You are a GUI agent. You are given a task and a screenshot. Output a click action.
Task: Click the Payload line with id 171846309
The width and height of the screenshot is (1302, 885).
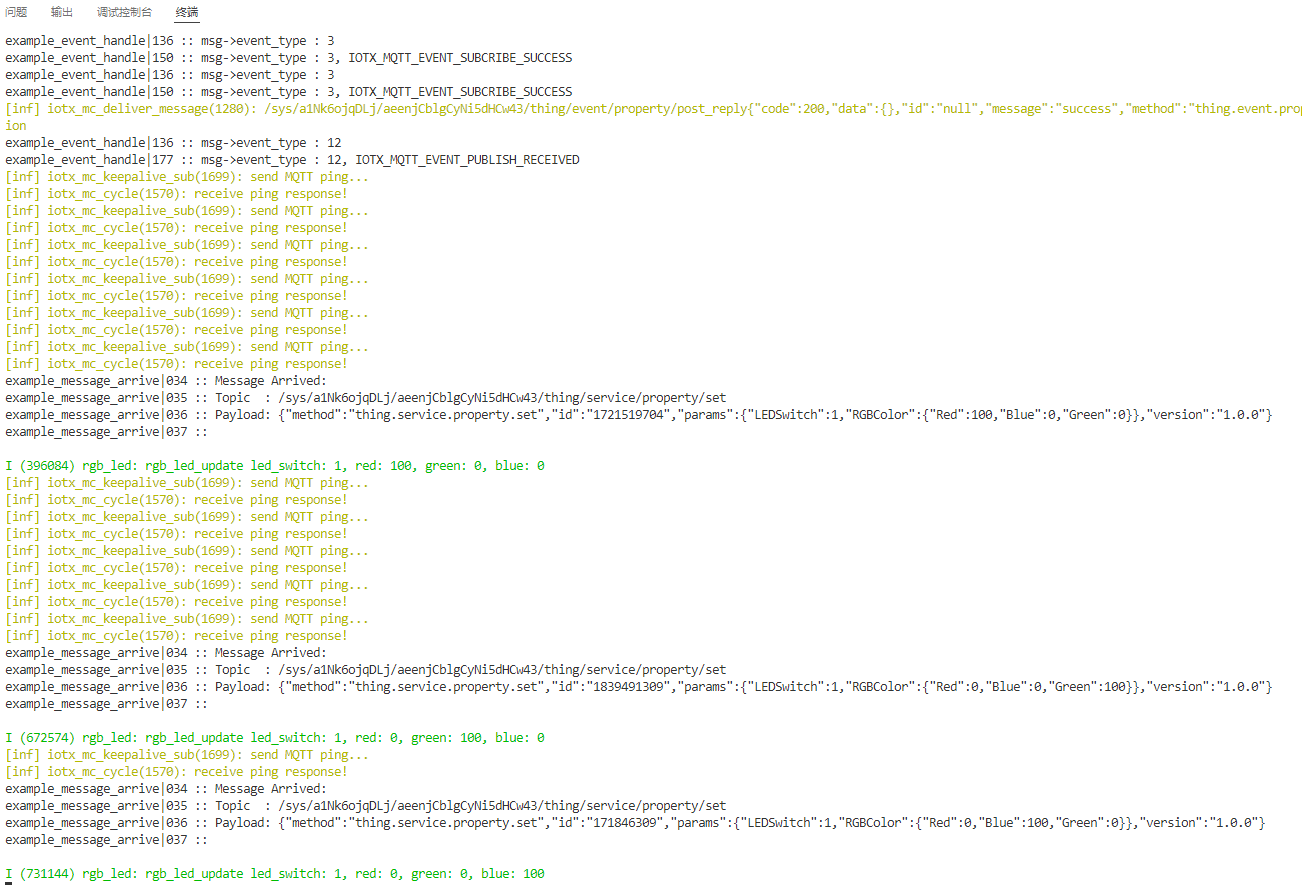pos(635,823)
